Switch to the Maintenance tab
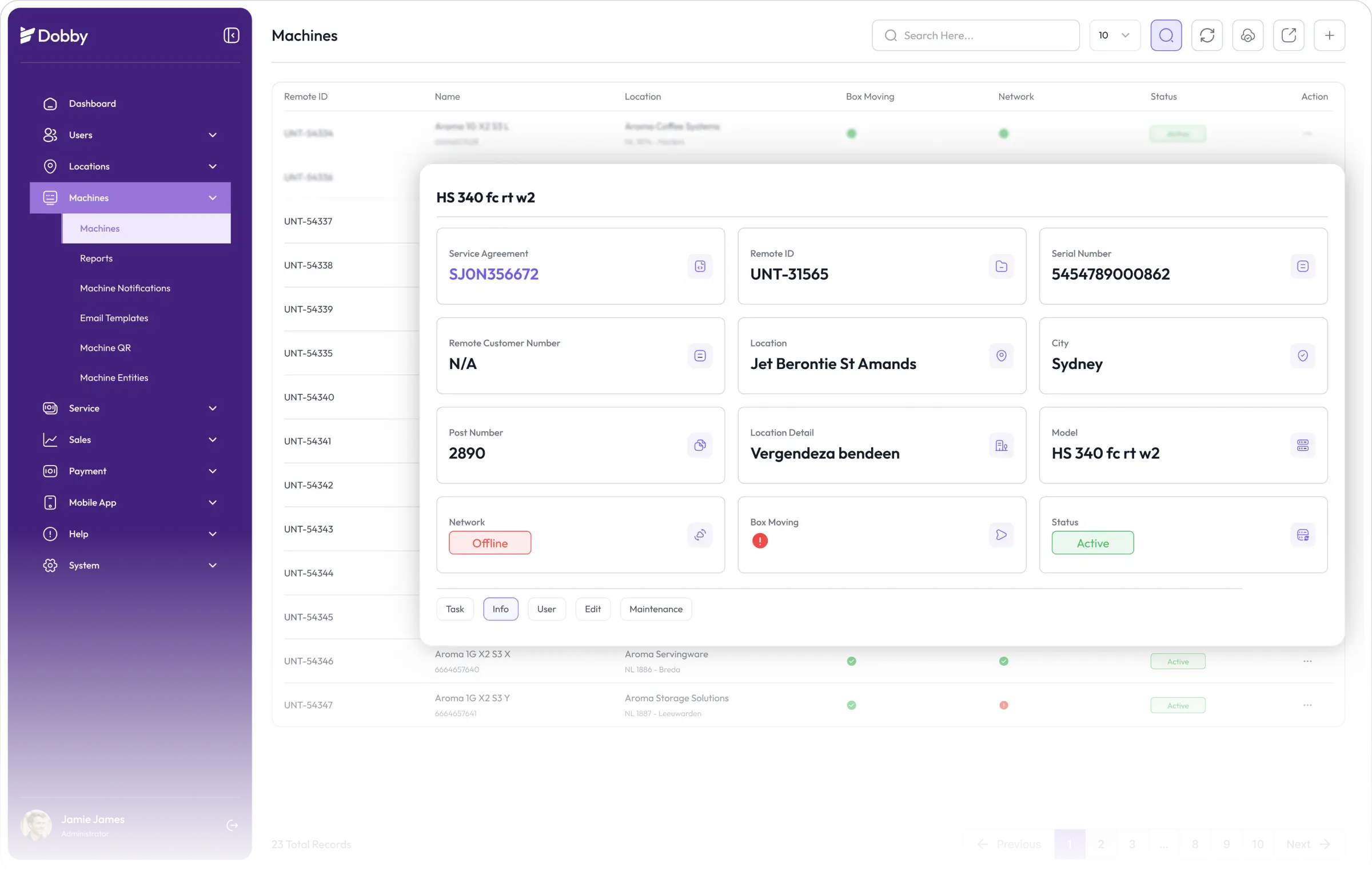This screenshot has width=1372, height=874. pos(656,609)
